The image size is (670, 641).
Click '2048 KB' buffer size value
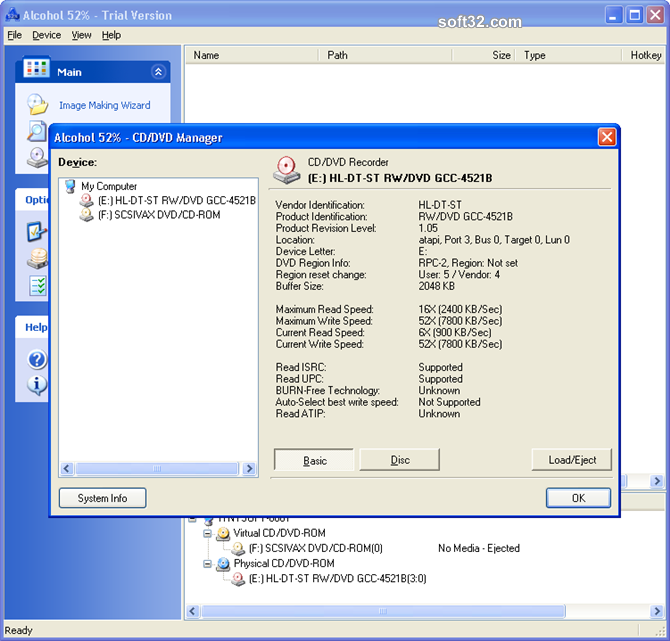click(436, 286)
